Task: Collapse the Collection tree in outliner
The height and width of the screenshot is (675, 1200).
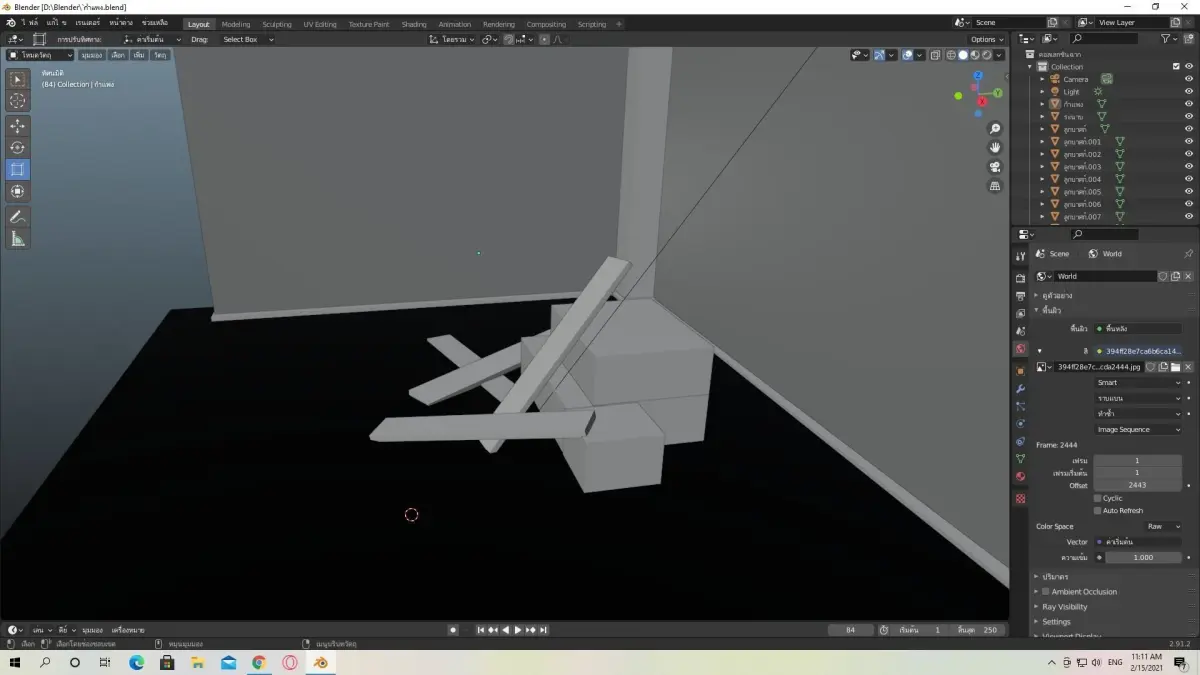Action: [x=1030, y=66]
